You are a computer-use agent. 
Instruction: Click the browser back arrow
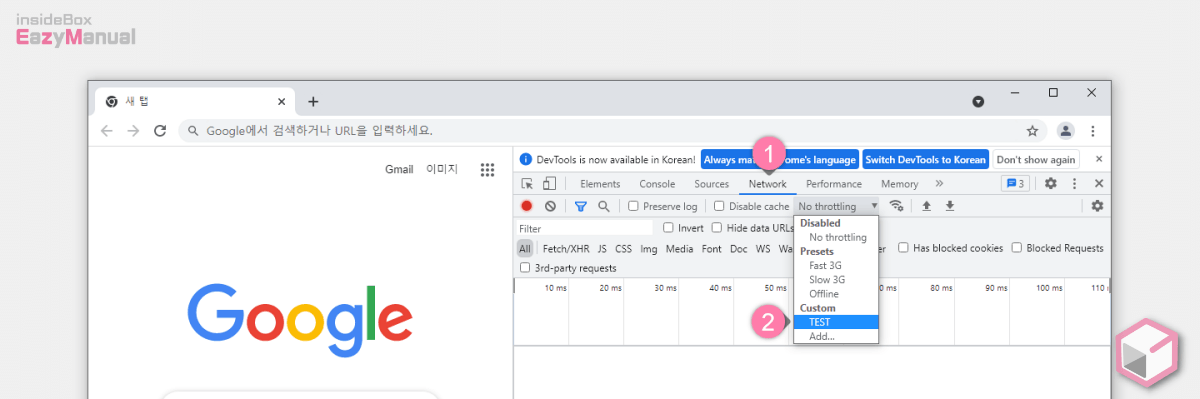pos(107,131)
